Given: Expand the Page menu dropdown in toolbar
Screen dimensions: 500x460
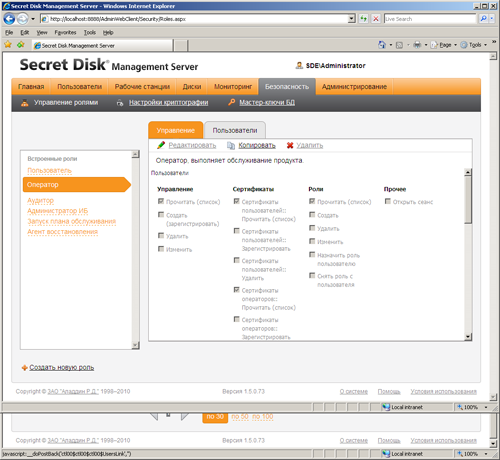Looking at the screenshot, I should coord(455,45).
